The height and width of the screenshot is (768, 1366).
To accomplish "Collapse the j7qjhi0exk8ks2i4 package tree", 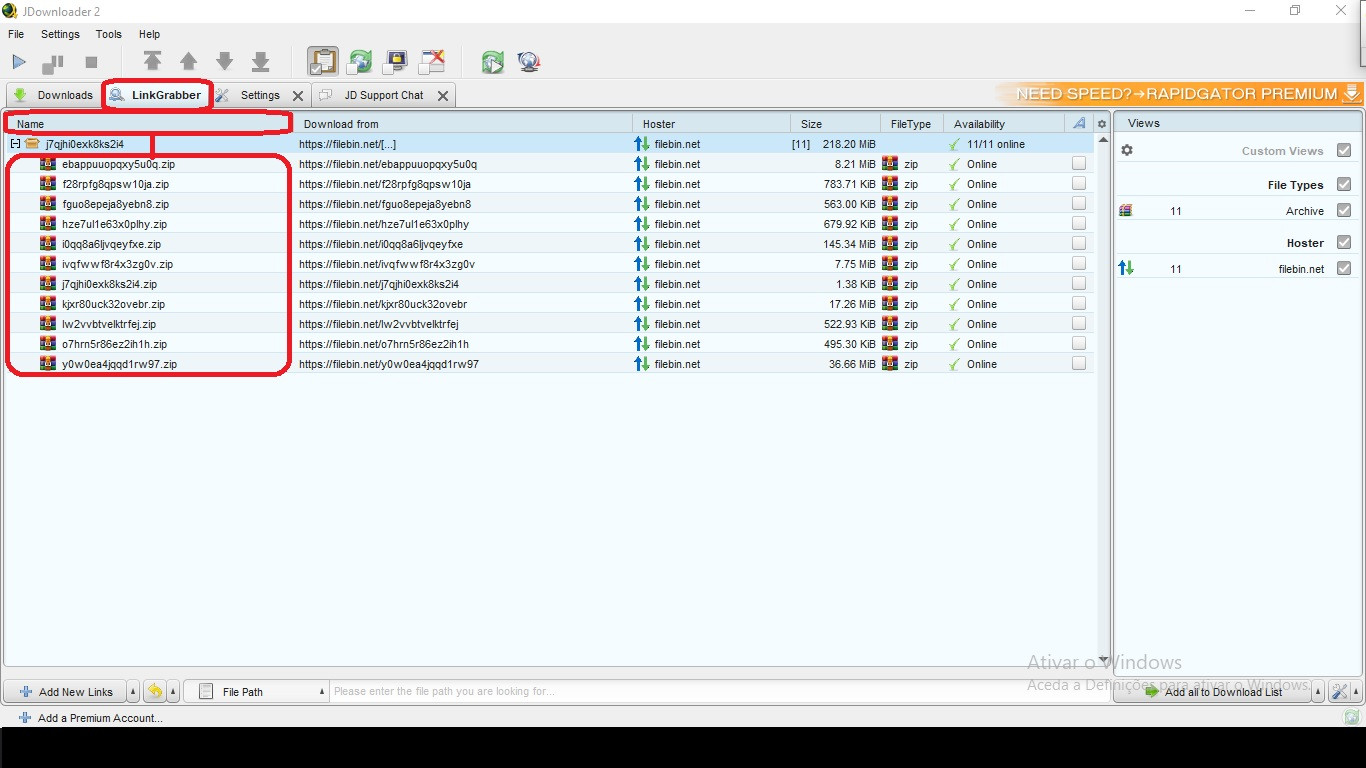I will (x=15, y=144).
